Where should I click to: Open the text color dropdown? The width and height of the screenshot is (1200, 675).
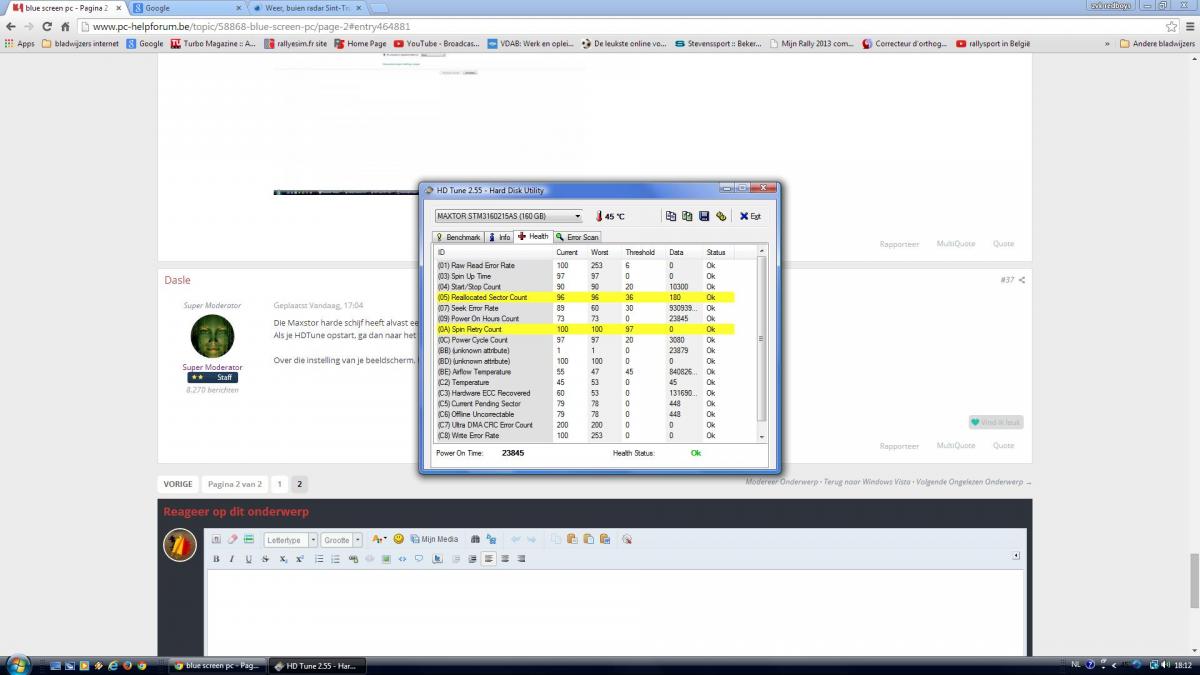(x=379, y=539)
